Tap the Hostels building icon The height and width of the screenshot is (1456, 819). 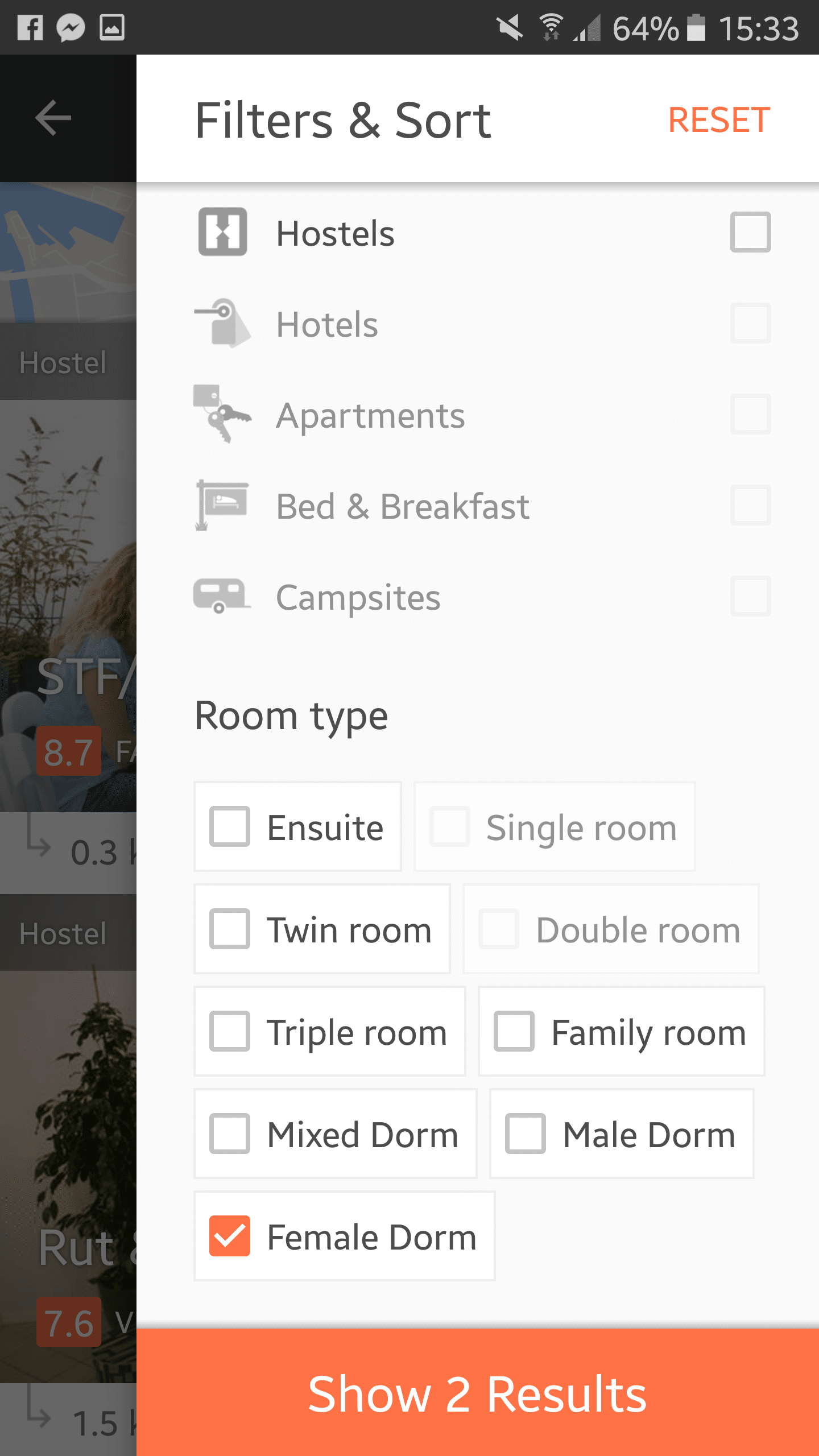tap(222, 232)
